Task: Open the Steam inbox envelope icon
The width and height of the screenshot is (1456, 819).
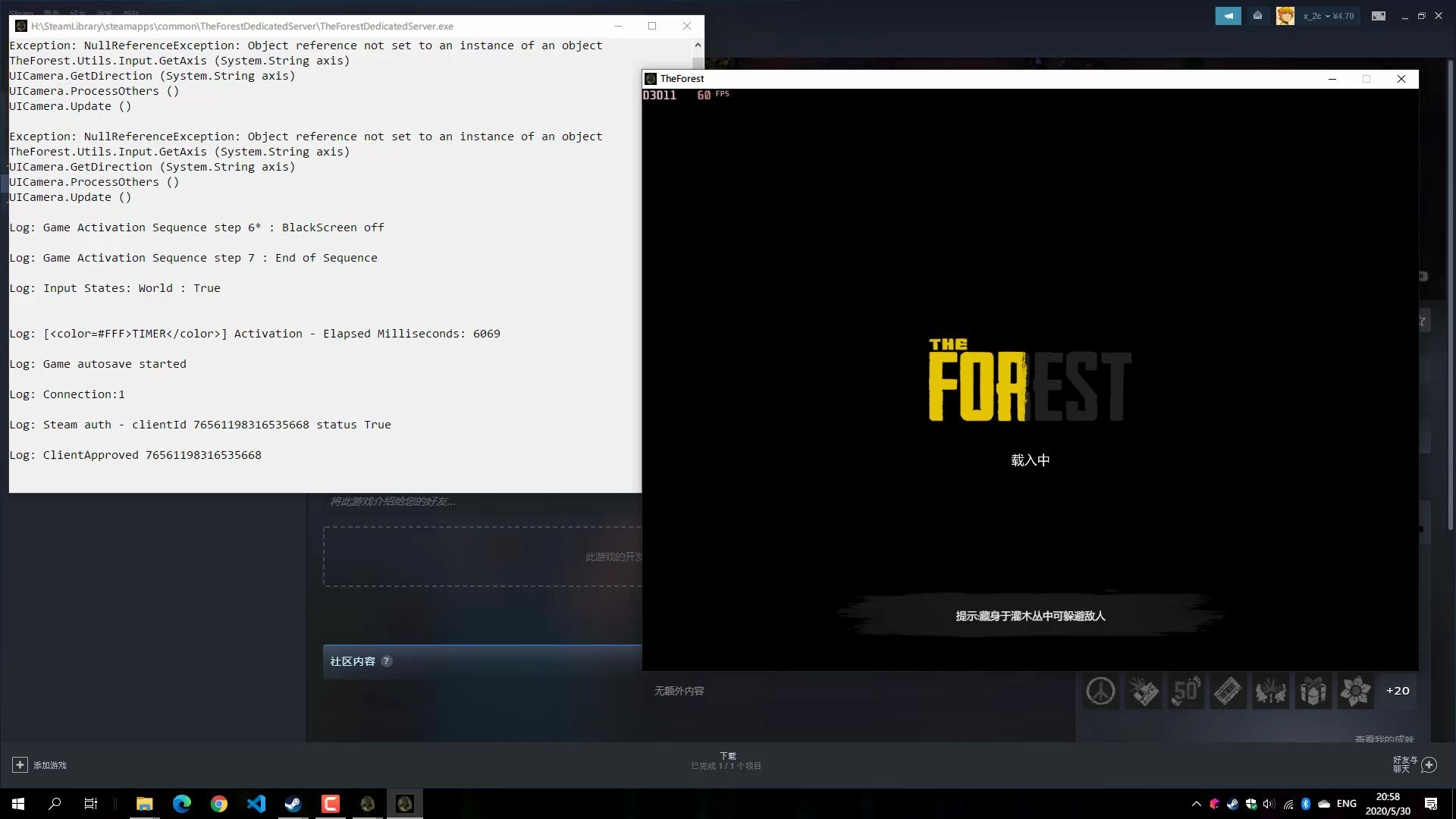Action: (x=1257, y=16)
